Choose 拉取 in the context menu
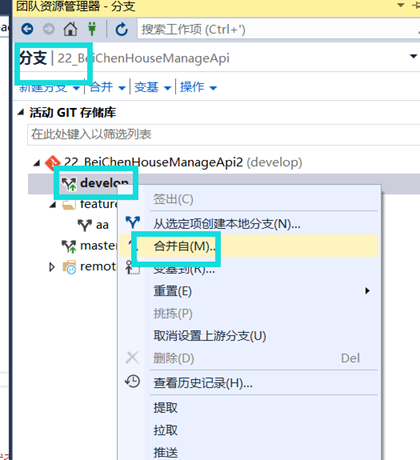Viewport: 420px width, 460px height. 249,430
